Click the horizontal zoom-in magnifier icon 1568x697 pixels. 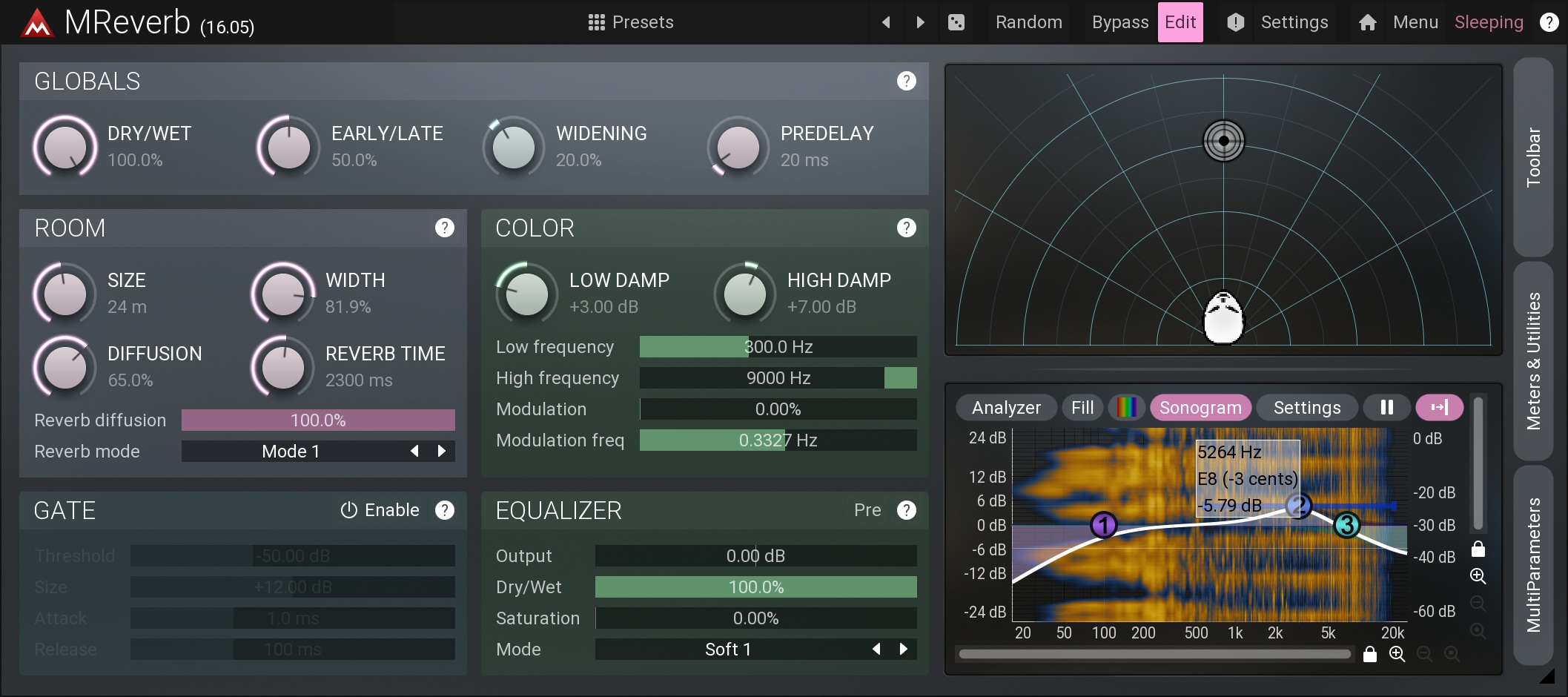pyautogui.click(x=1397, y=654)
